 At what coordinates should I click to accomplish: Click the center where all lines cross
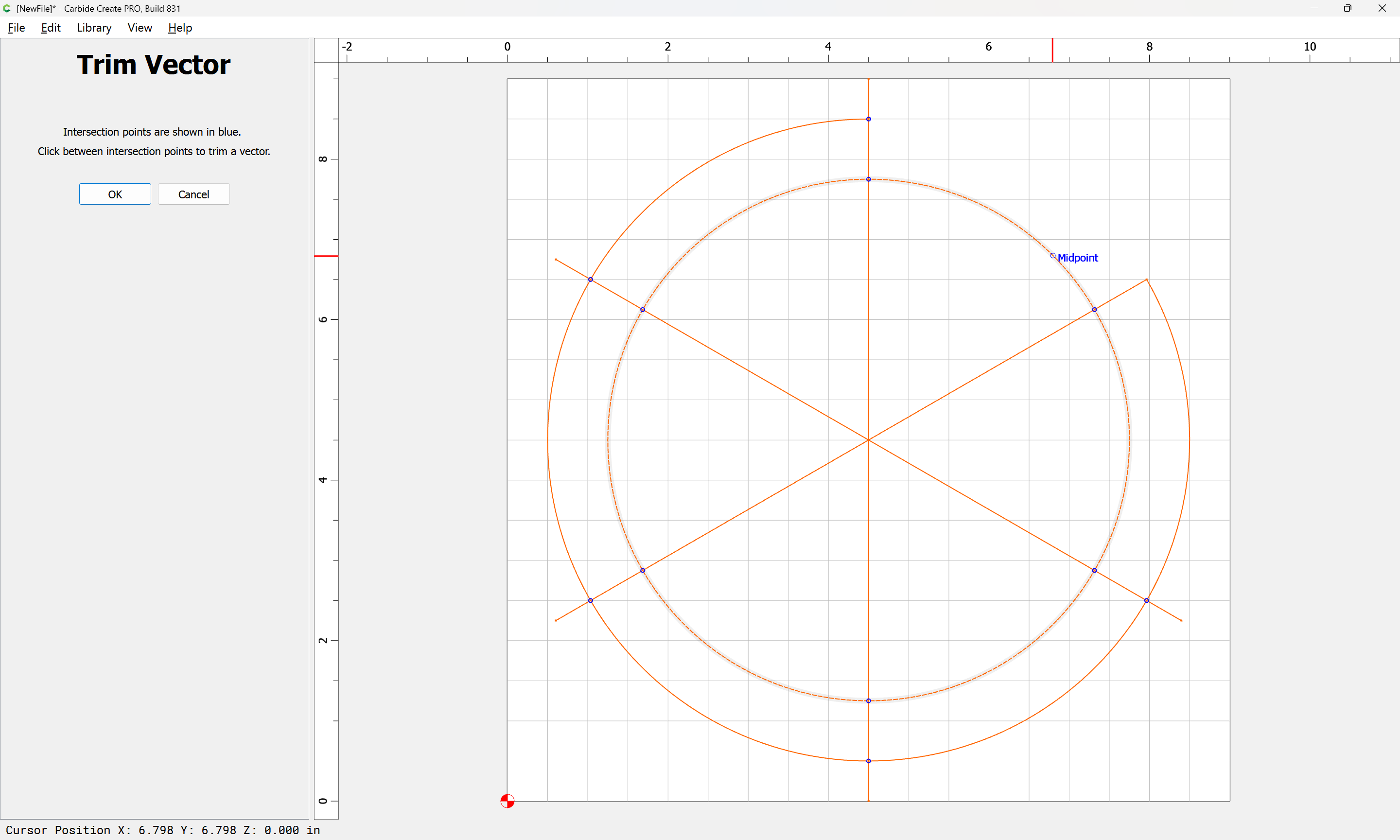click(868, 440)
